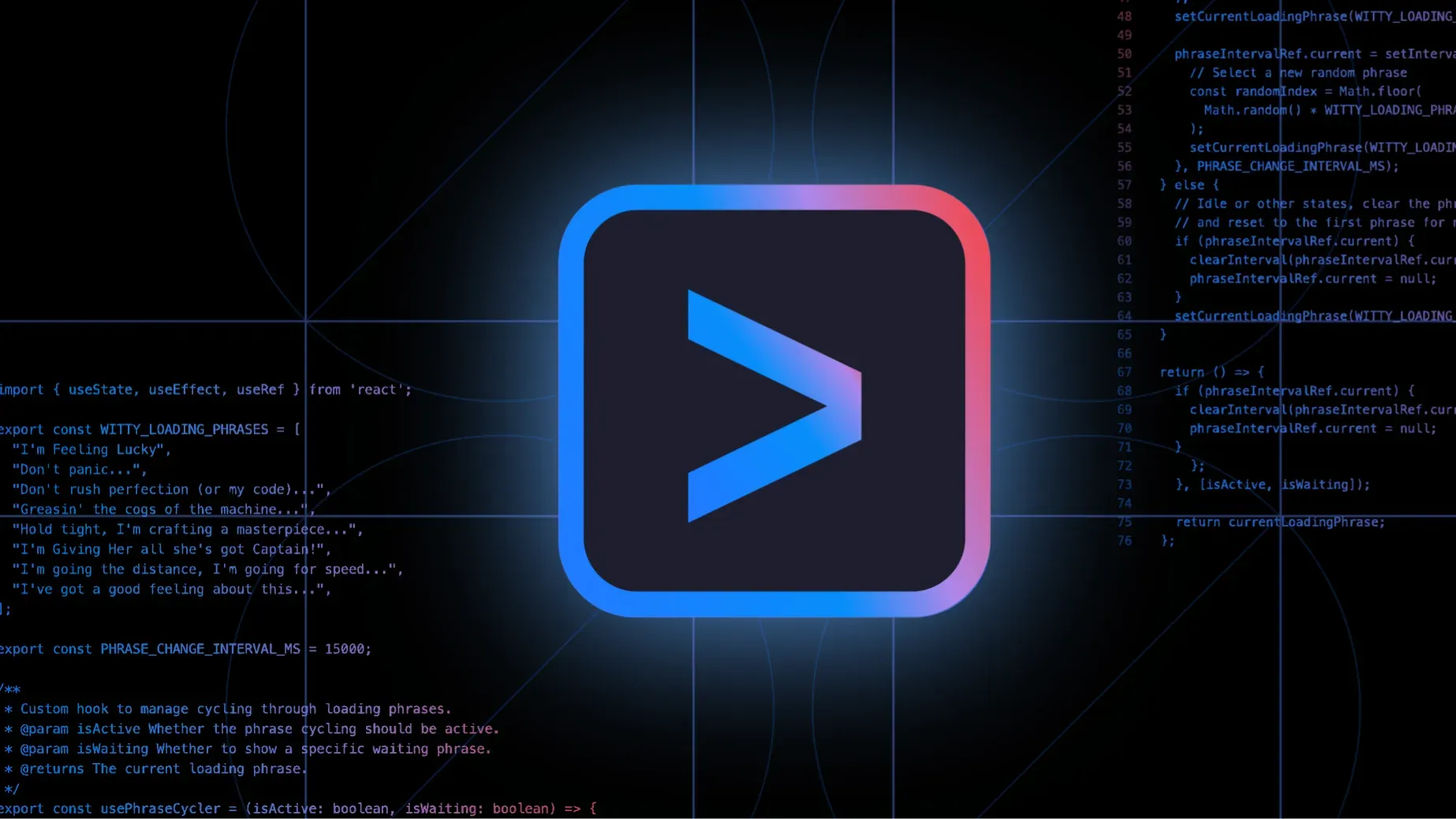Select "Don't rush perfection (or my code)..." line

171,489
